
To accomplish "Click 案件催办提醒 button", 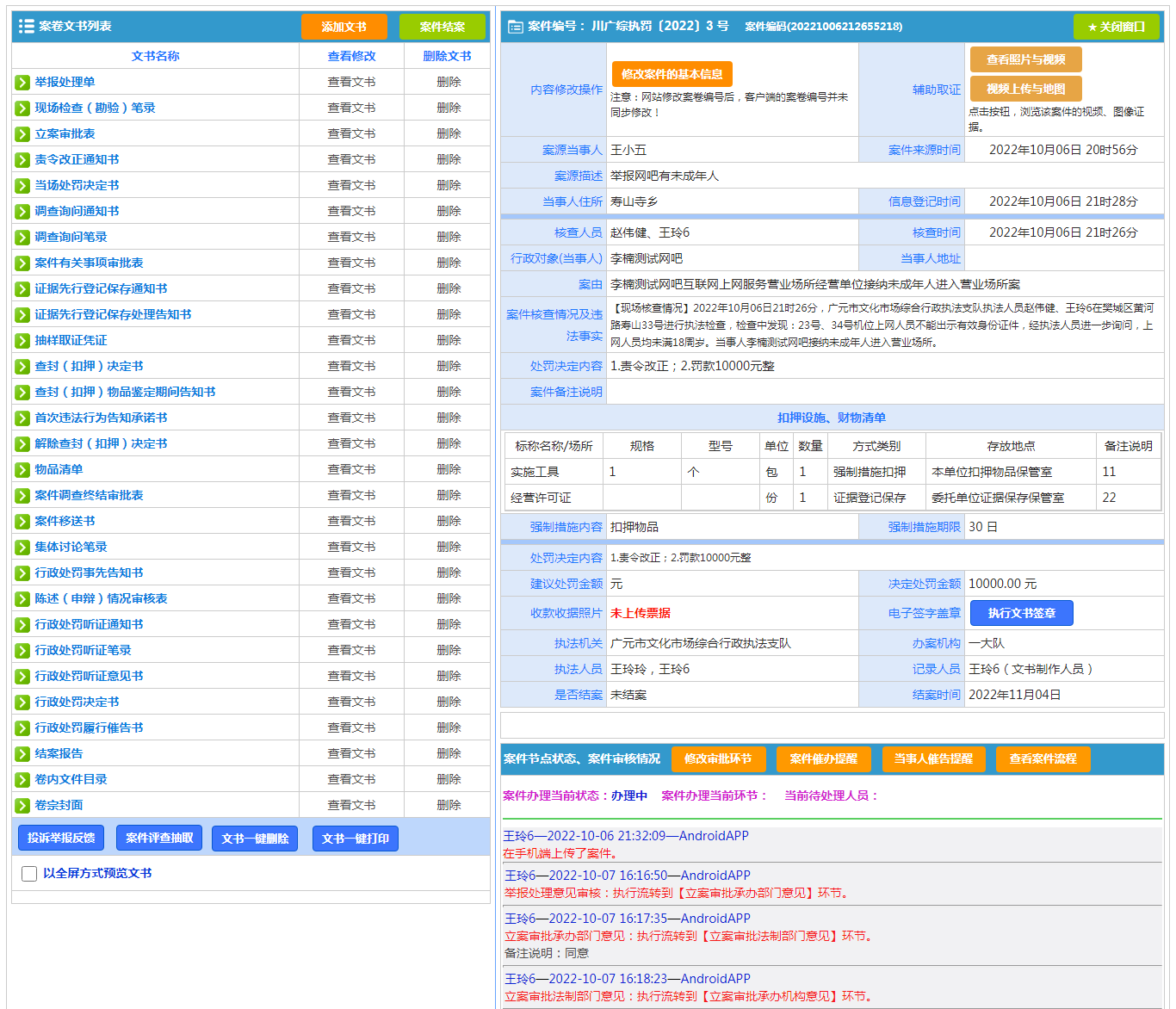I will click(x=824, y=759).
